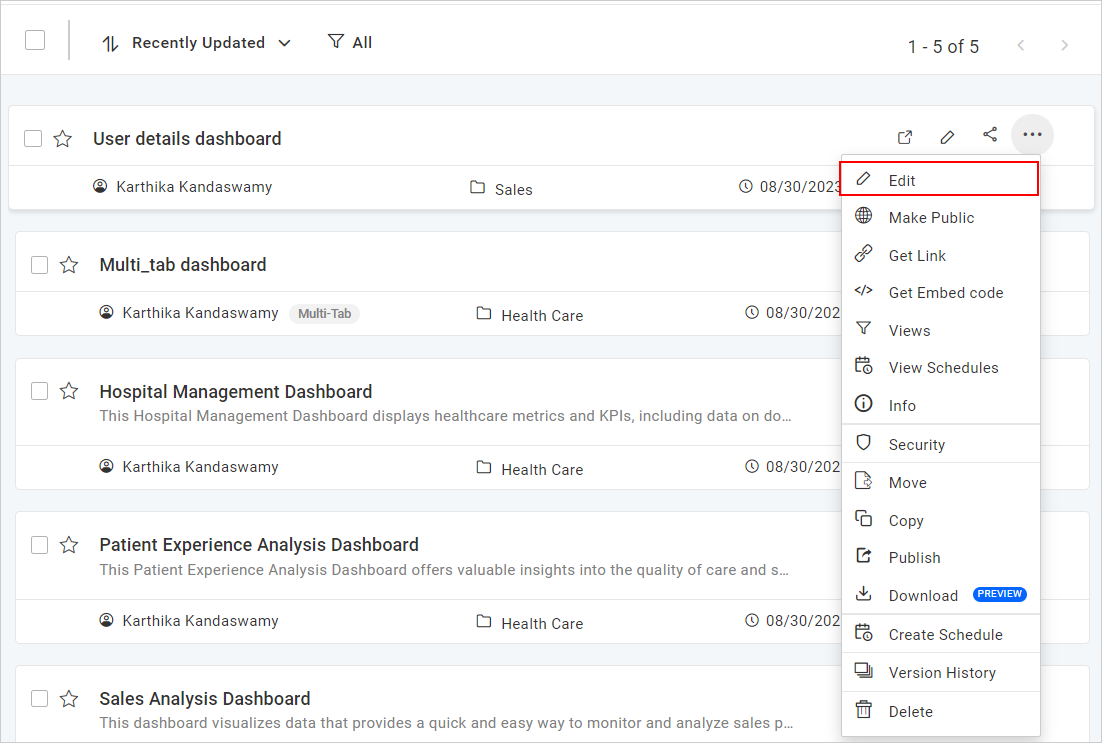Star the Hospital Management Dashboard

pos(69,391)
